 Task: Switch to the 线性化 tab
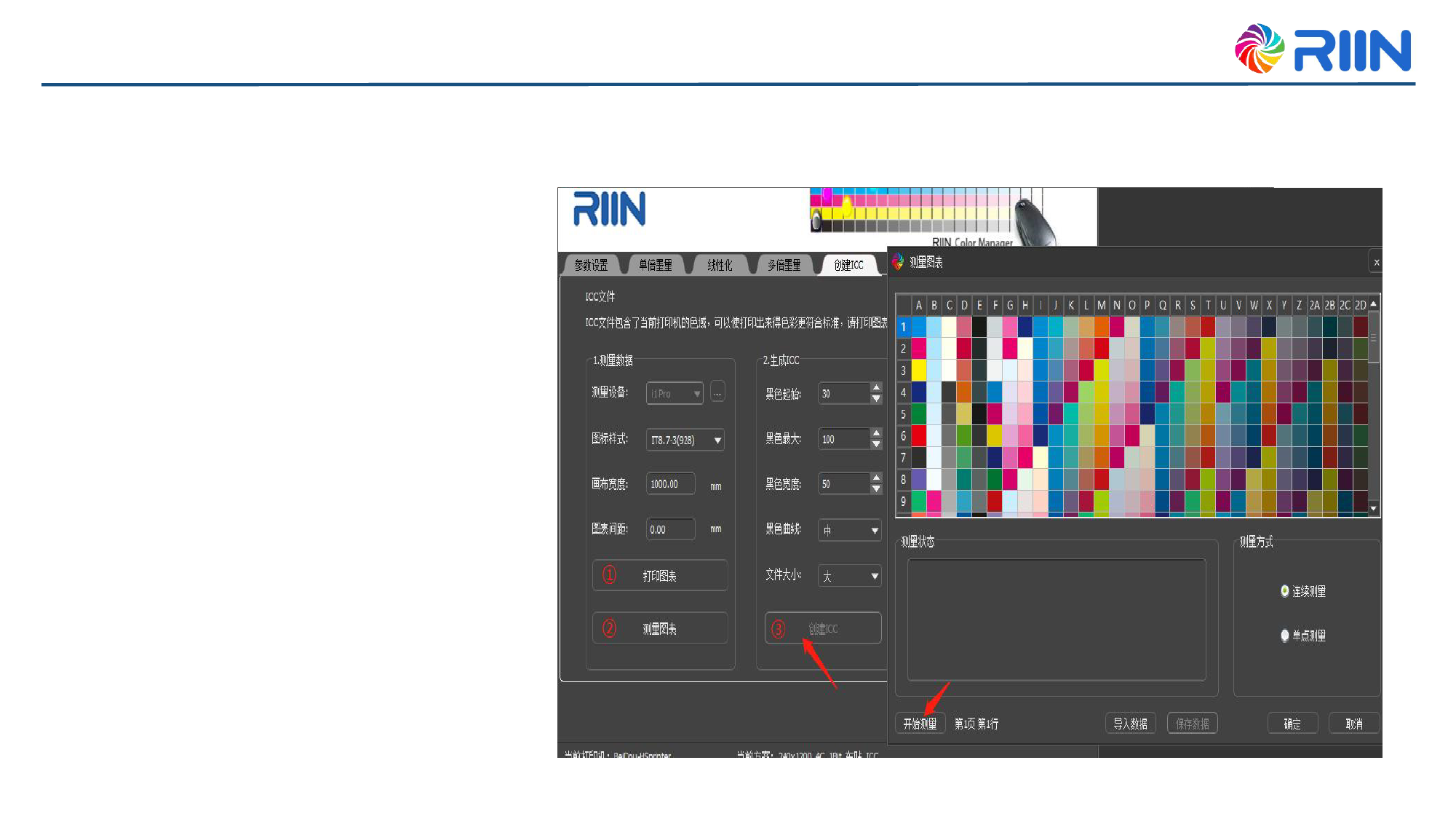click(719, 265)
